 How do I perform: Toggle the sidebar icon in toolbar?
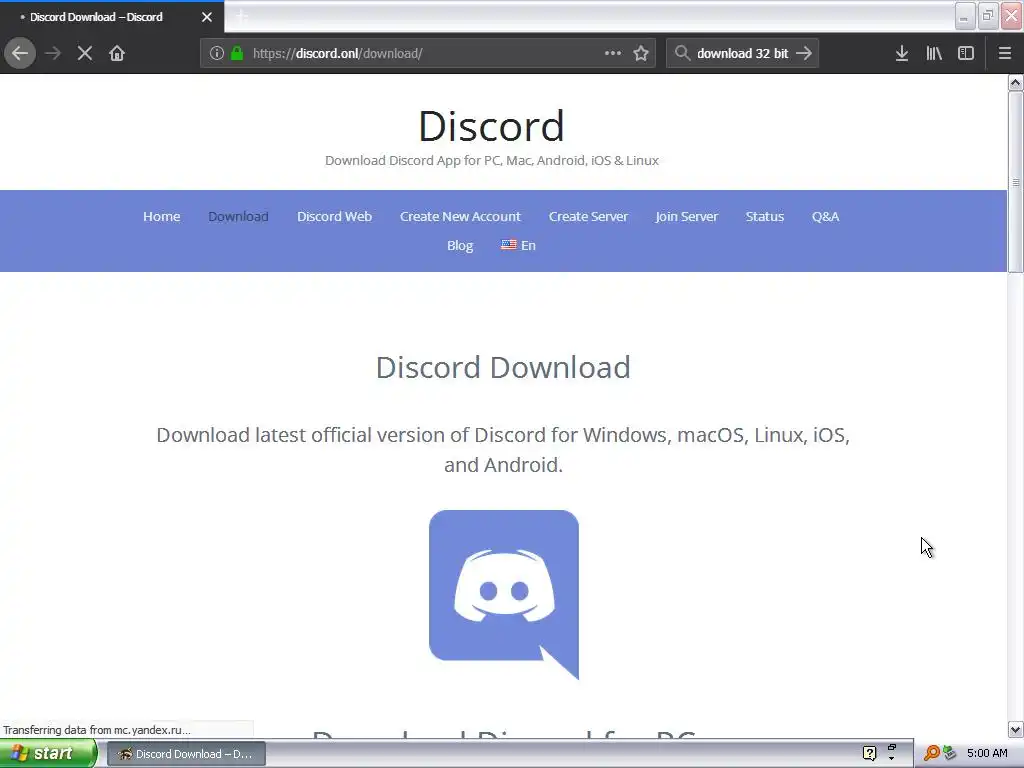click(966, 53)
